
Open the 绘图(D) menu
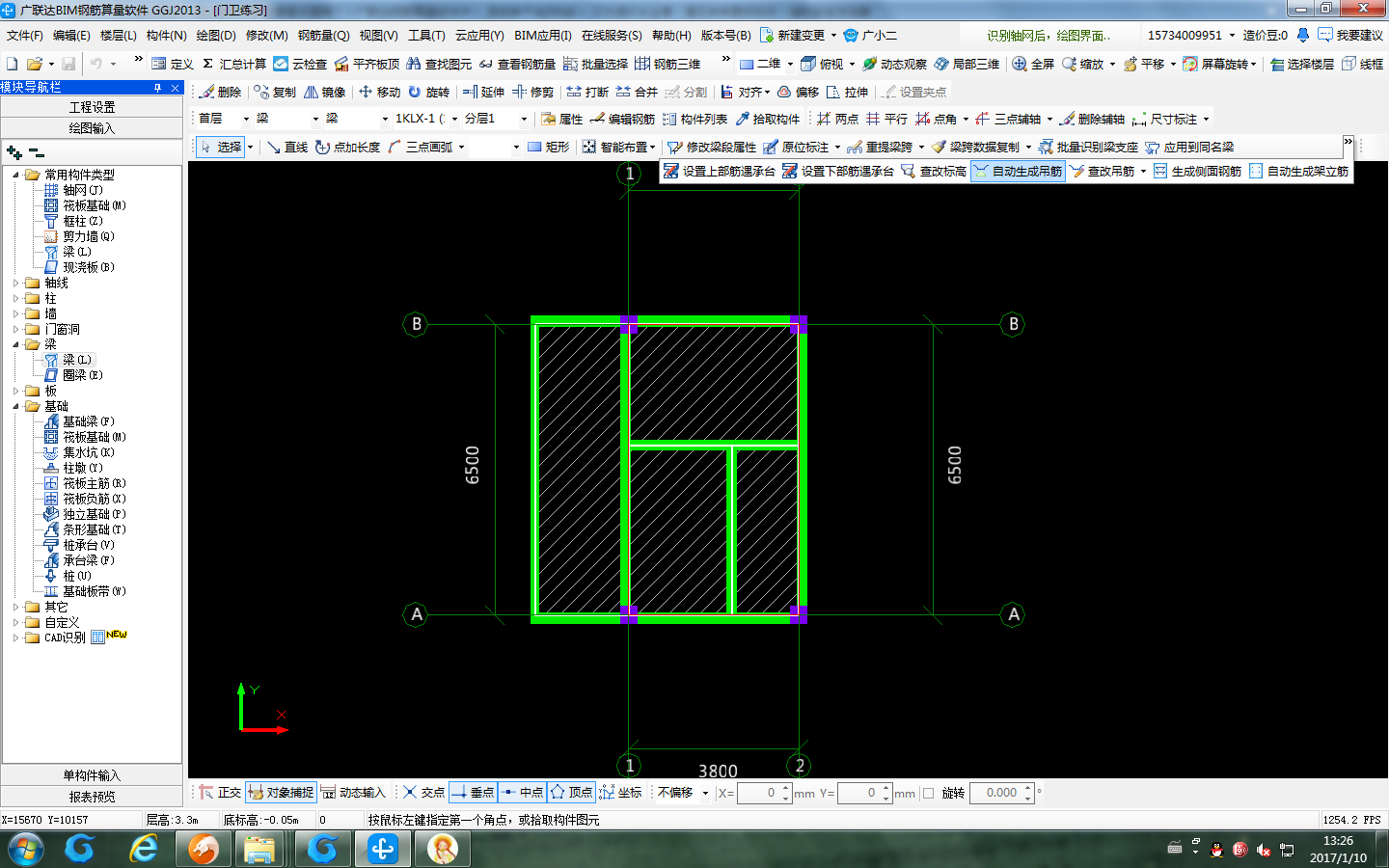click(216, 35)
